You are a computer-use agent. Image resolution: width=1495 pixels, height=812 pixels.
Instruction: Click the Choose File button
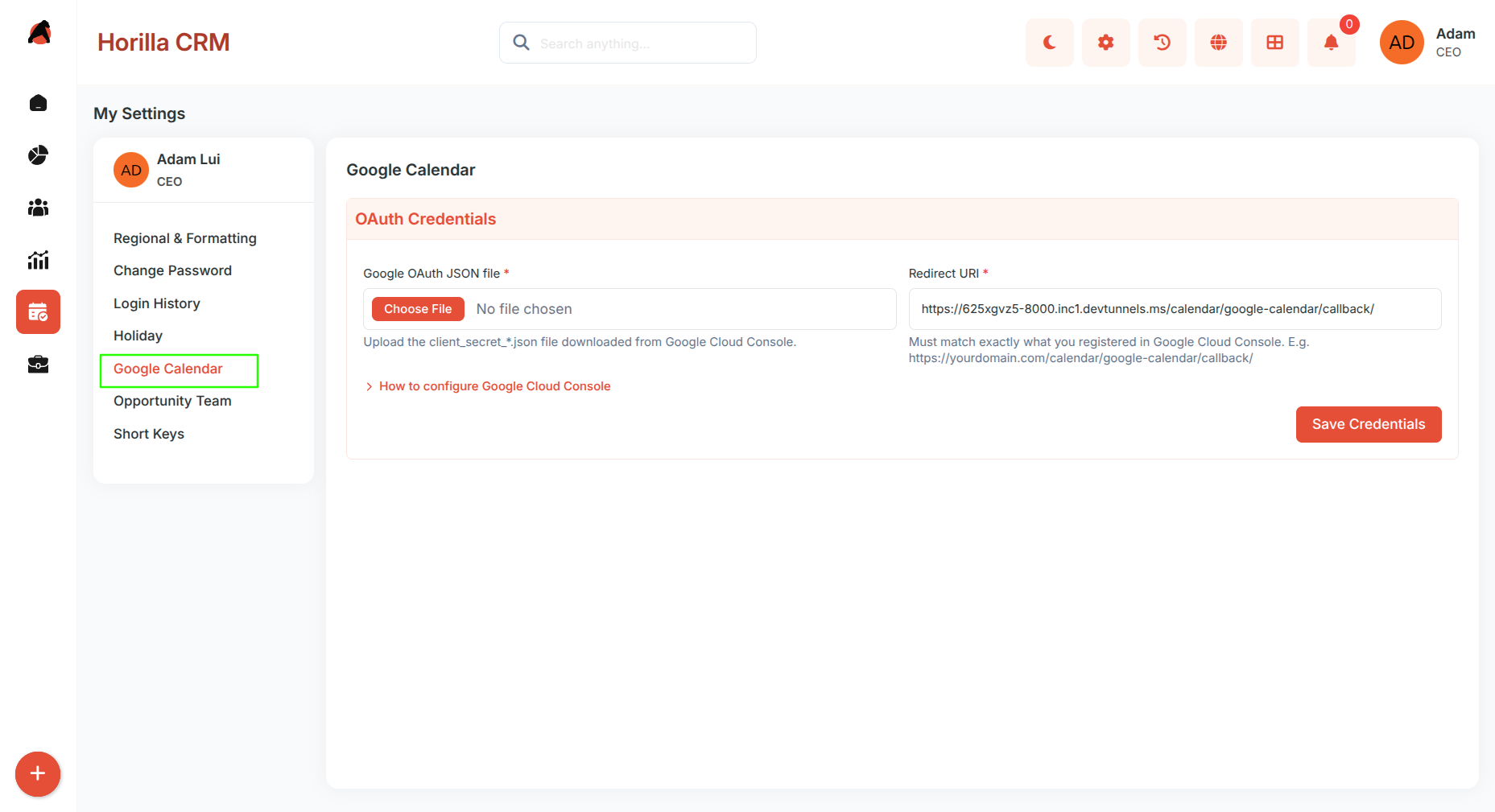[418, 309]
